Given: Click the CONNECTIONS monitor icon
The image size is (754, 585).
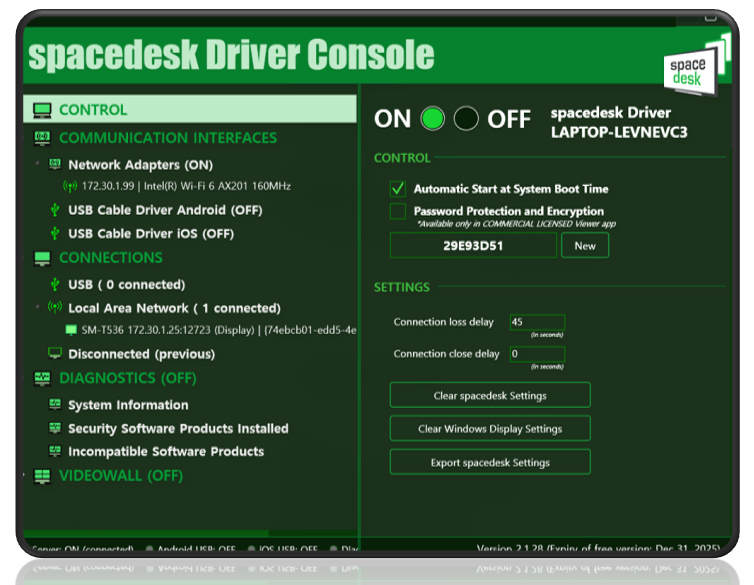Looking at the screenshot, I should (42, 258).
